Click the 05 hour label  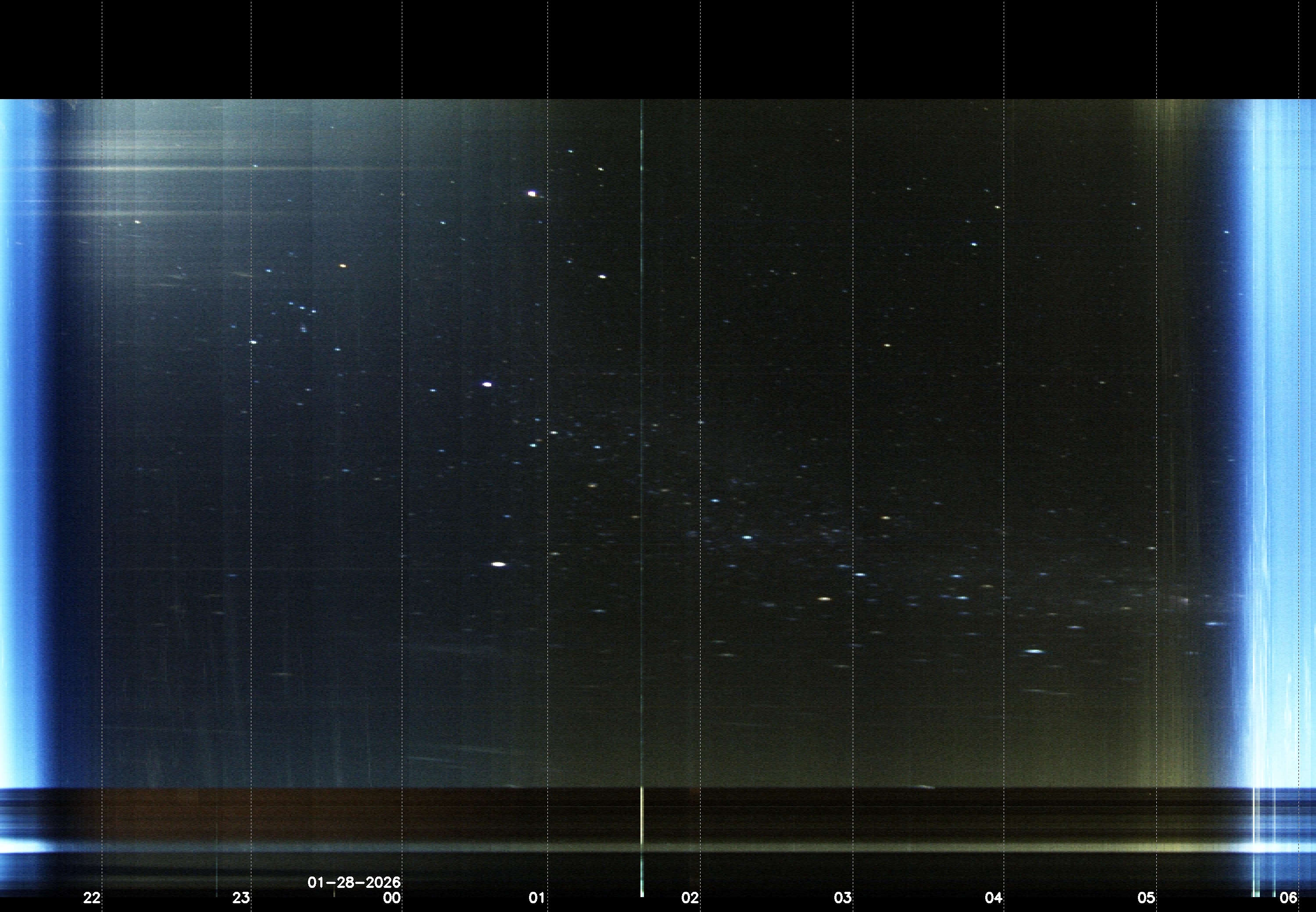[1146, 898]
